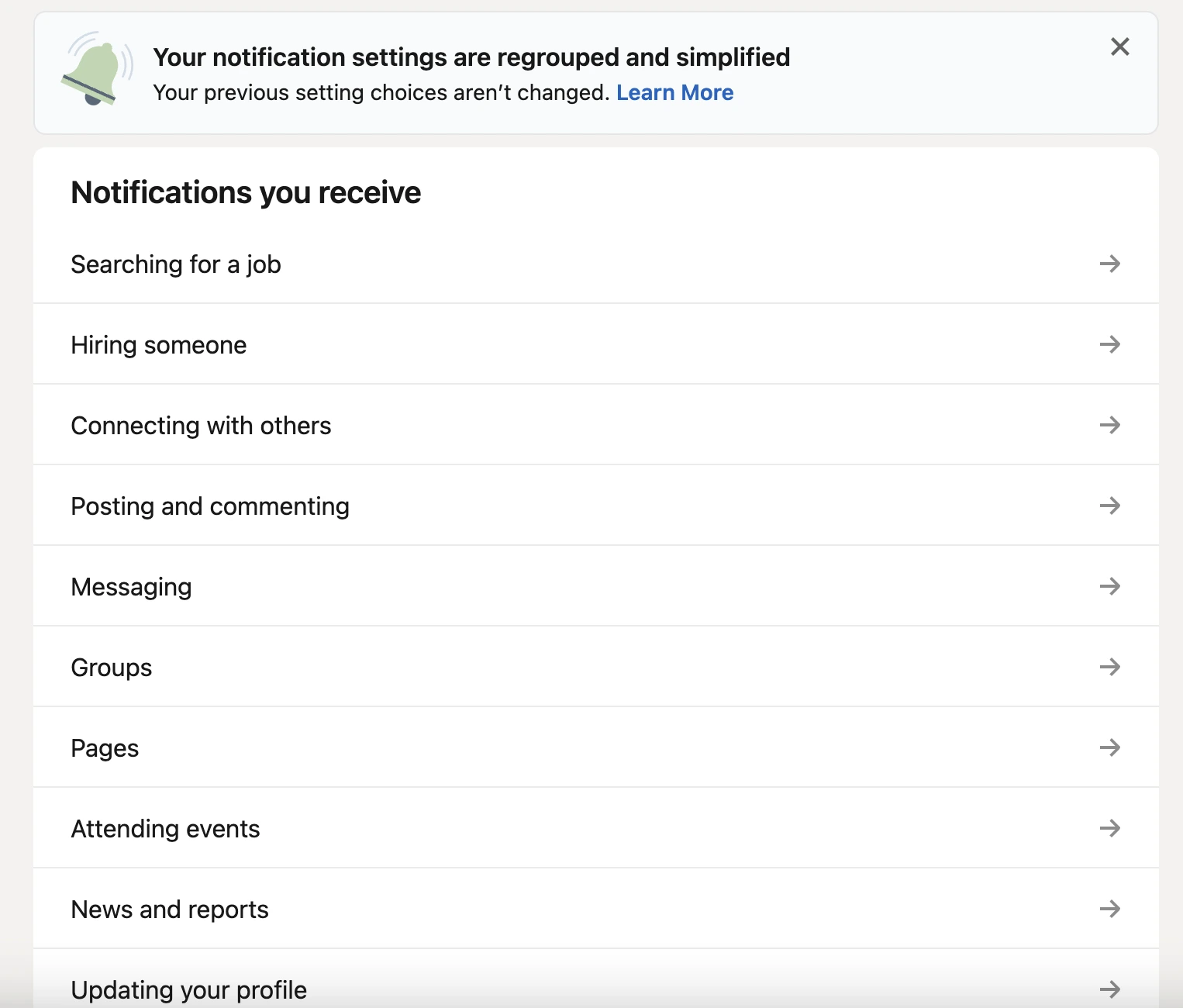Click arrow next to News and reports
This screenshot has width=1183, height=1008.
1110,909
